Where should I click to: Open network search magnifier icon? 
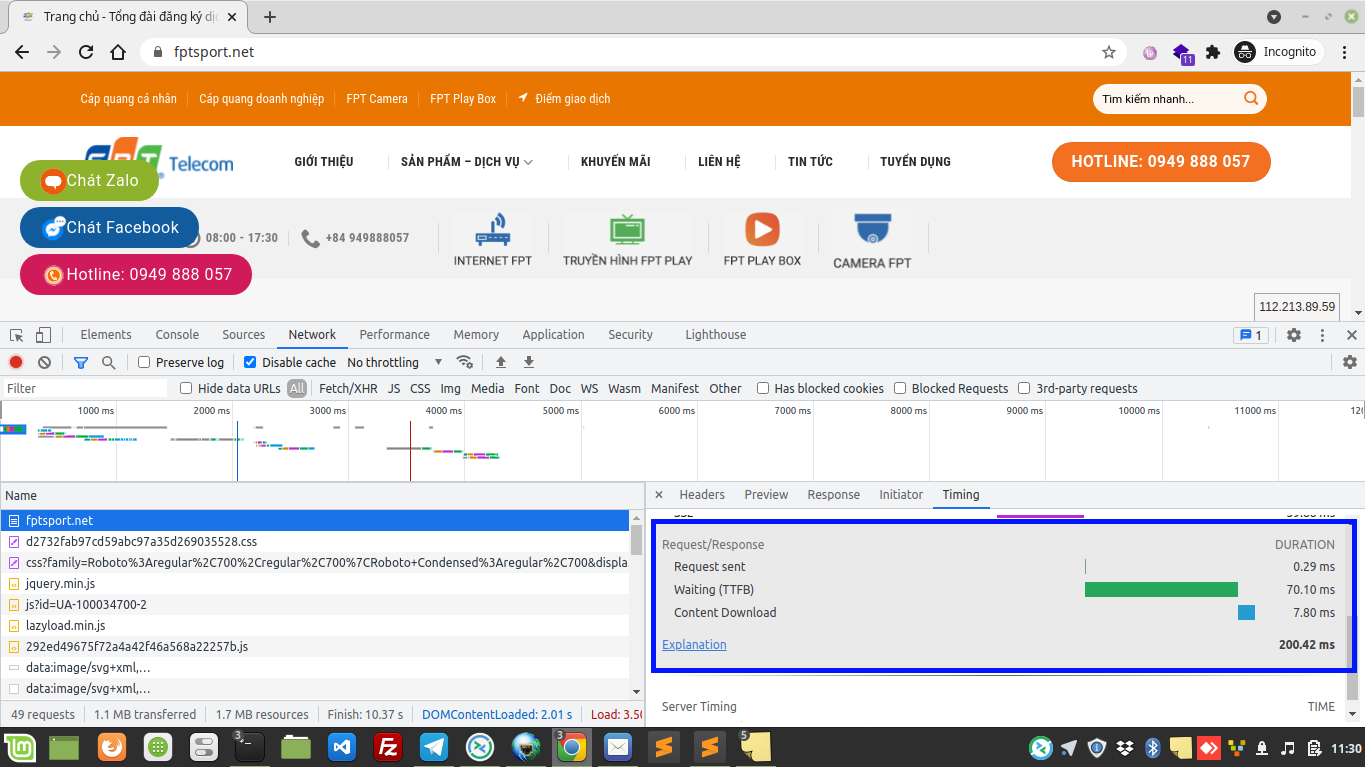108,362
